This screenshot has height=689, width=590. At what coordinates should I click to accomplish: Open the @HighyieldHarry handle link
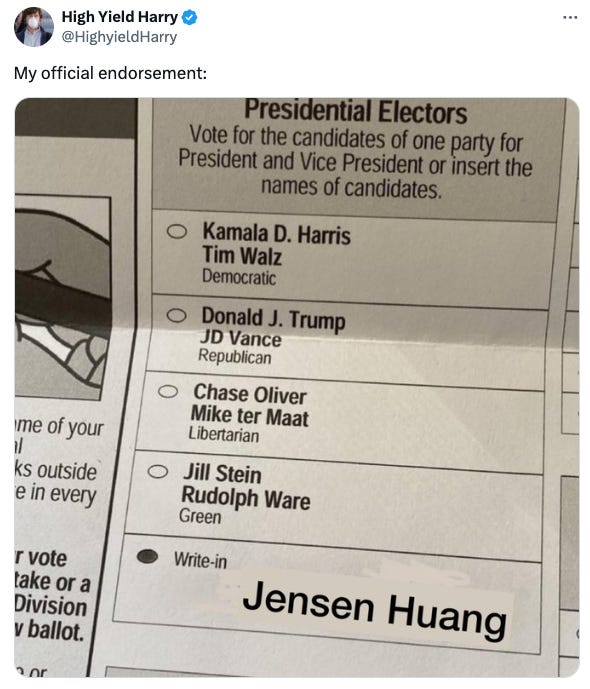[119, 37]
